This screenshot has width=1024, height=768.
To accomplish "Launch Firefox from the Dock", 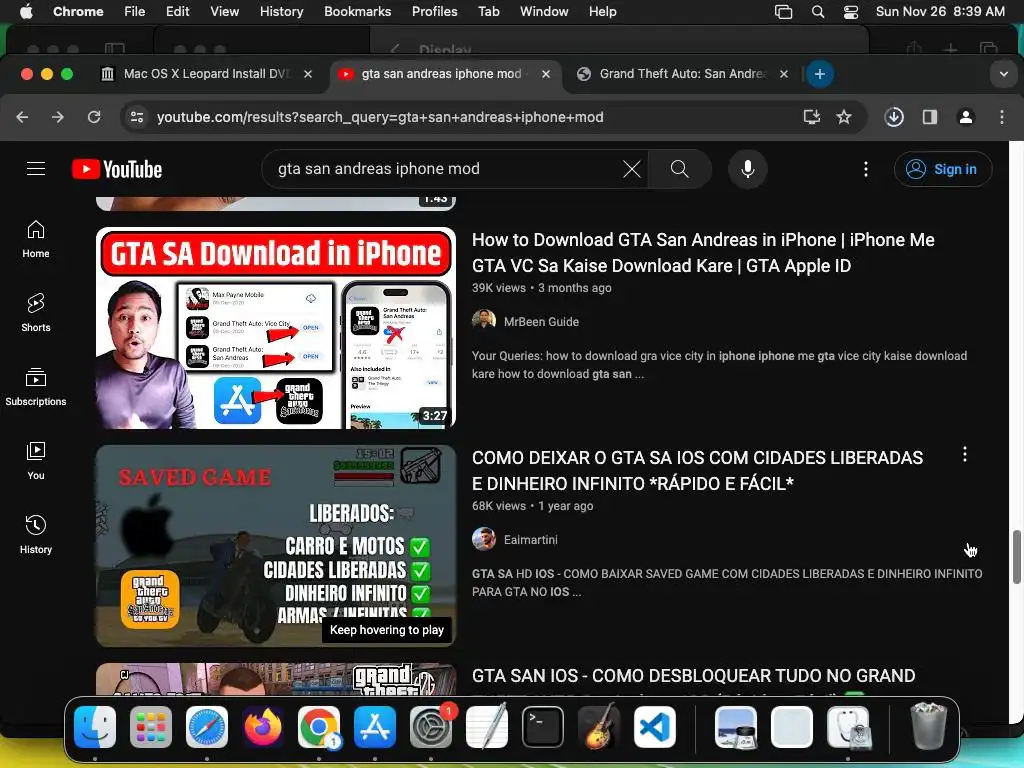I will coord(263,727).
